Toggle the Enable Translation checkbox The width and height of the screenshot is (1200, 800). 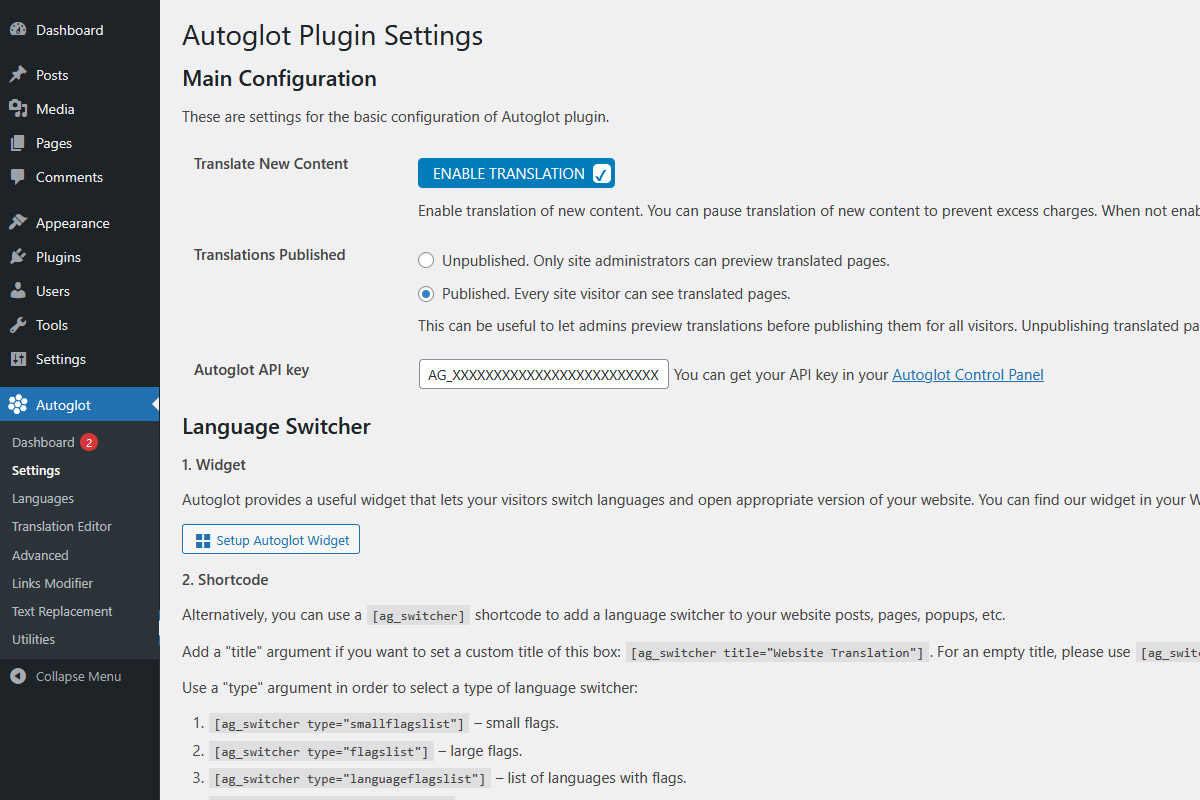(x=601, y=174)
